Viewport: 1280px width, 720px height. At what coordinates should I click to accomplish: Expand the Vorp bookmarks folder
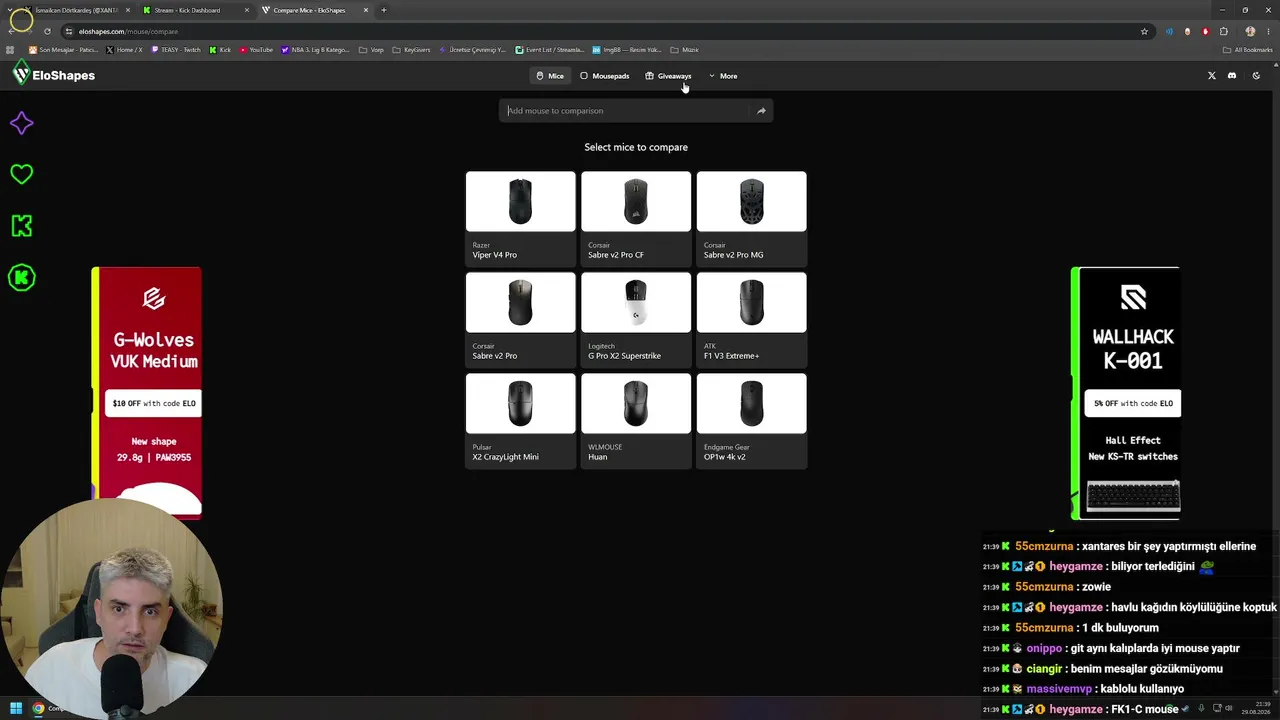tap(370, 50)
